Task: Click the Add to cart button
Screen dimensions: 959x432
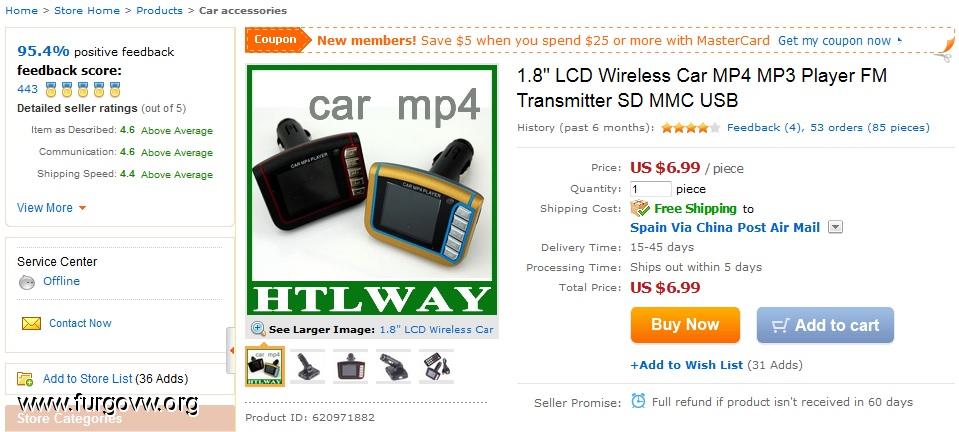Action: pos(825,325)
